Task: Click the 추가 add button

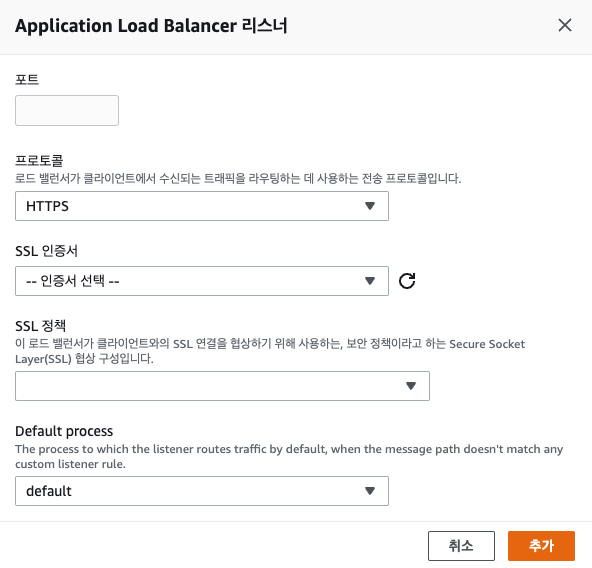Action: click(x=541, y=546)
